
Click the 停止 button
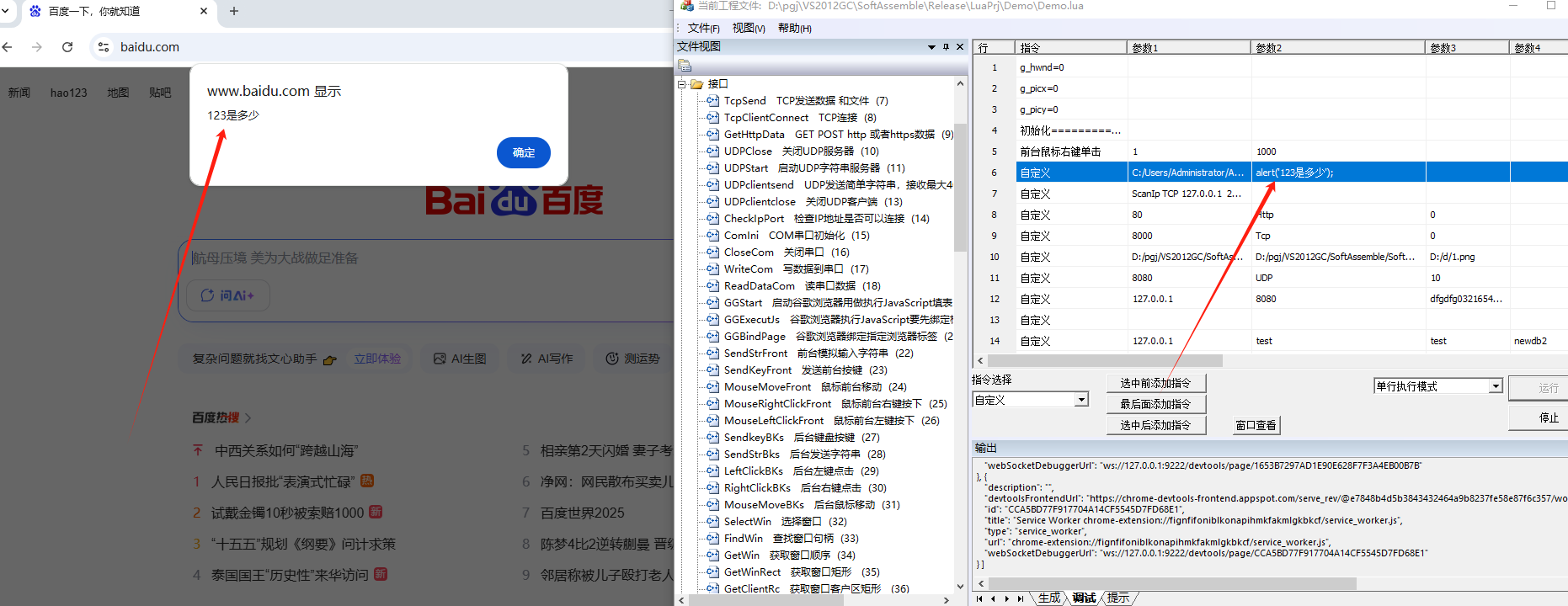pyautogui.click(x=1539, y=417)
